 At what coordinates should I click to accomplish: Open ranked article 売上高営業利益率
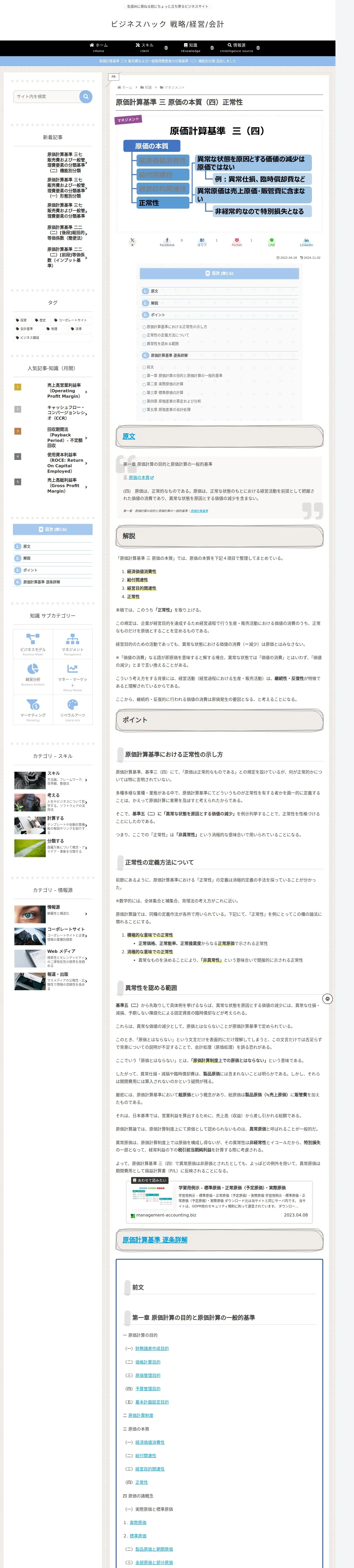coord(53,391)
